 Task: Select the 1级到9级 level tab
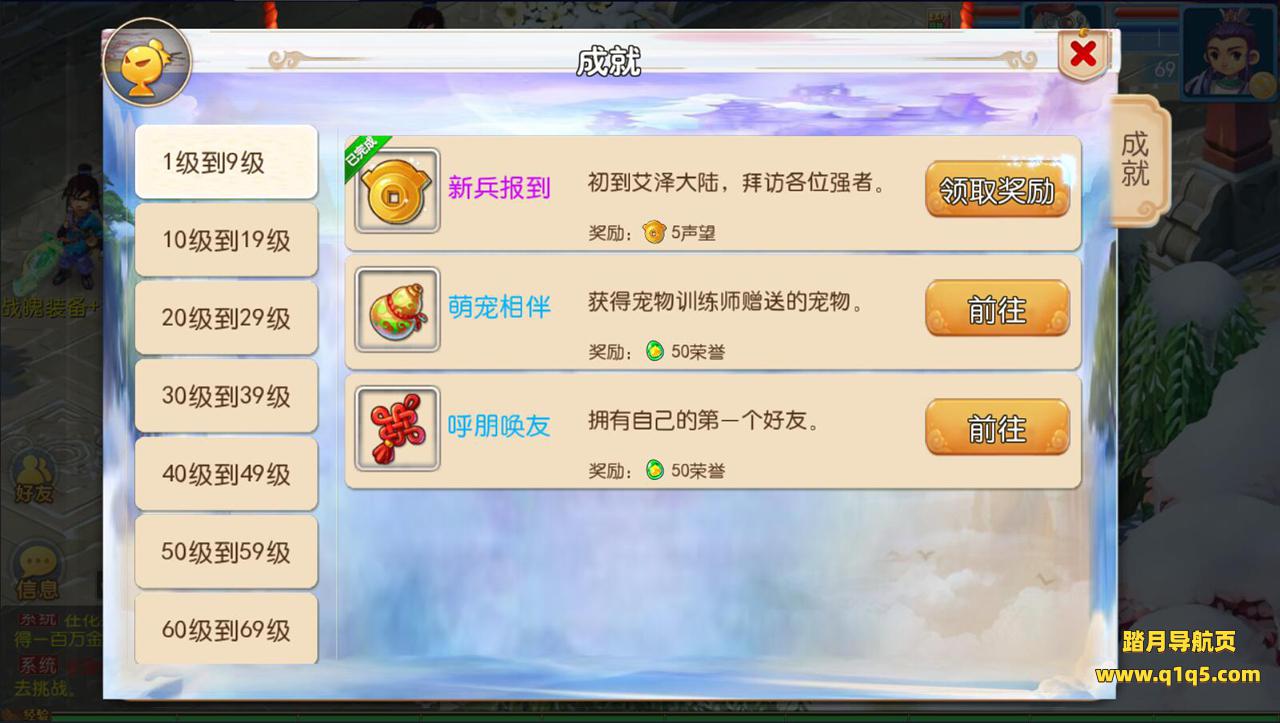[x=226, y=162]
